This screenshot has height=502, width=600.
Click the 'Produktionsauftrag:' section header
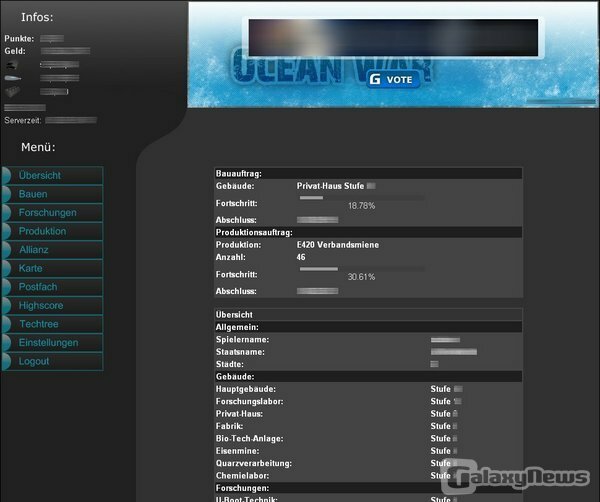(x=368, y=232)
